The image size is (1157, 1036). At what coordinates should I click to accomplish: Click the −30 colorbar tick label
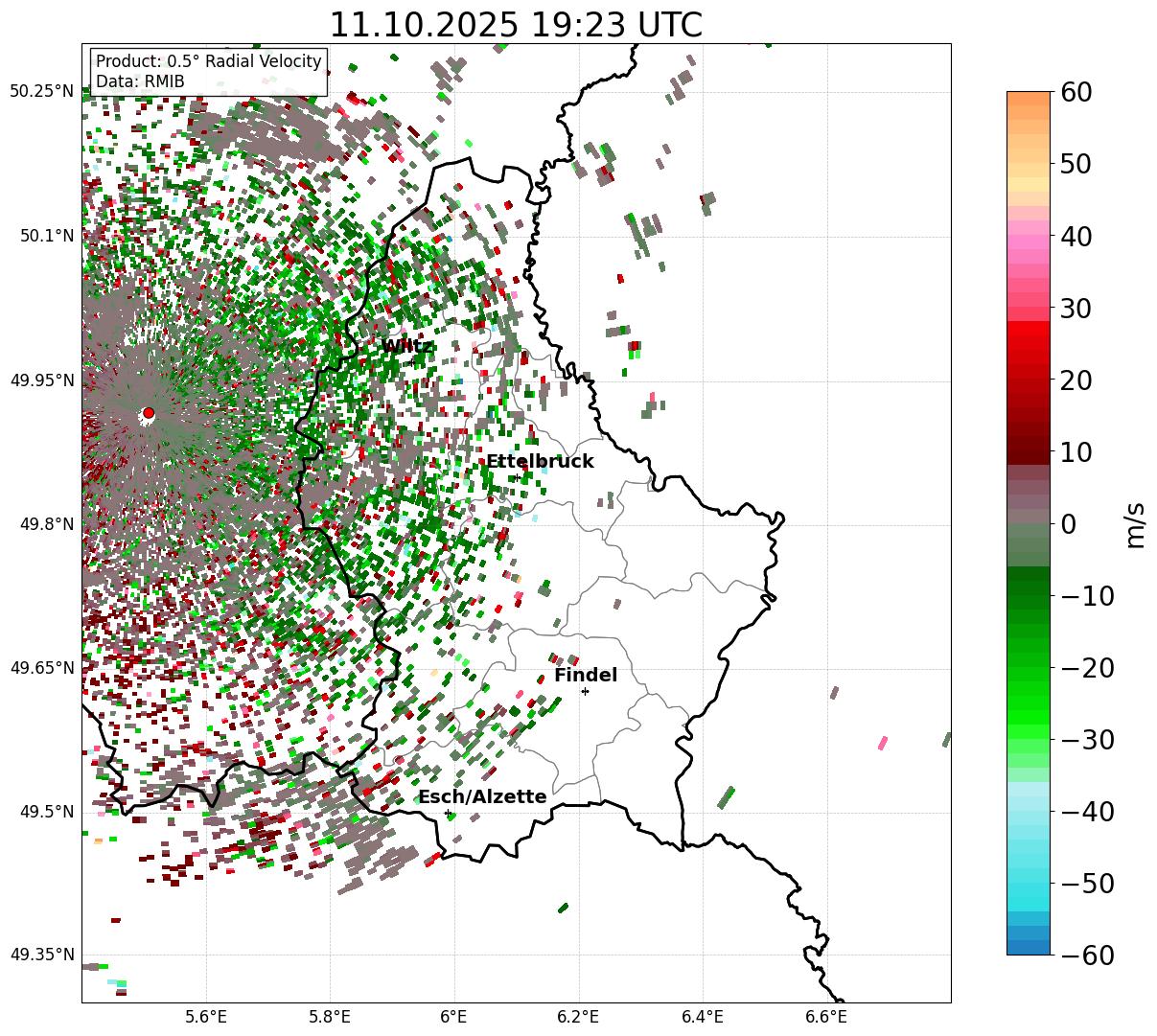(1087, 740)
